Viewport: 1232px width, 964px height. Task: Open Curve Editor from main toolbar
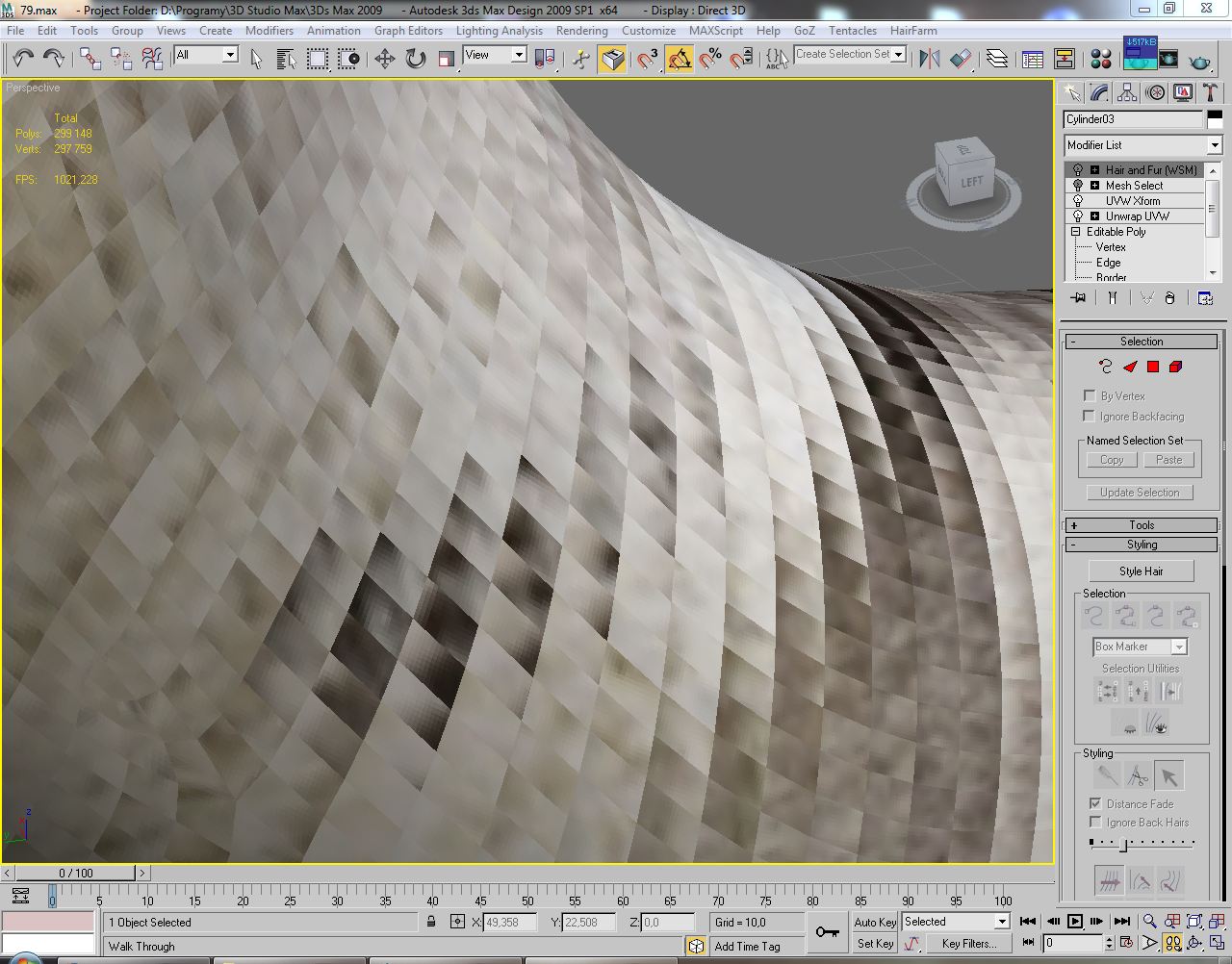click(x=1033, y=59)
